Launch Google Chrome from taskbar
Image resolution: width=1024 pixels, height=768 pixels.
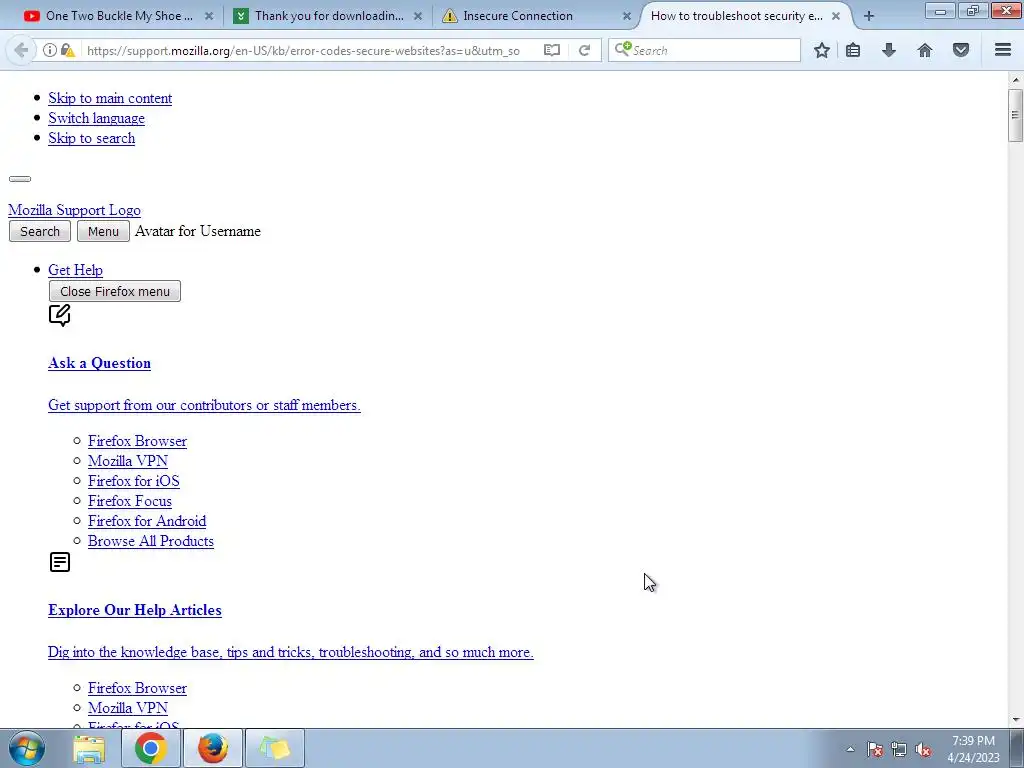click(x=151, y=748)
